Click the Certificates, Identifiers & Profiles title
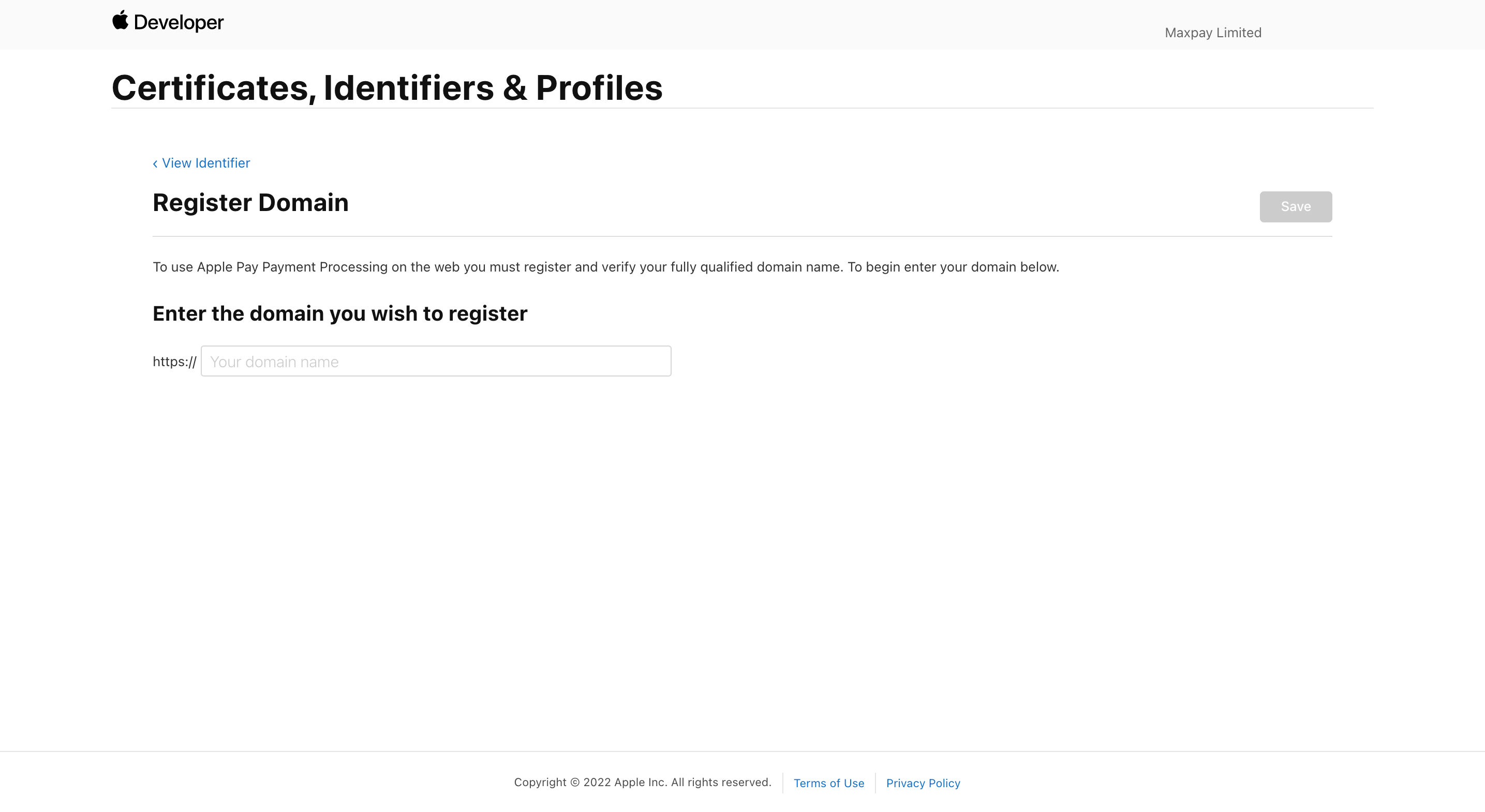 (x=387, y=88)
